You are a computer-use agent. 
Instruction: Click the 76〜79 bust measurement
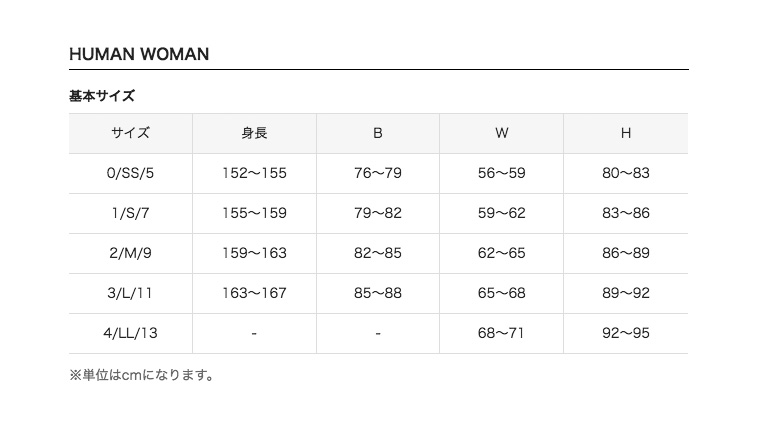click(378, 173)
